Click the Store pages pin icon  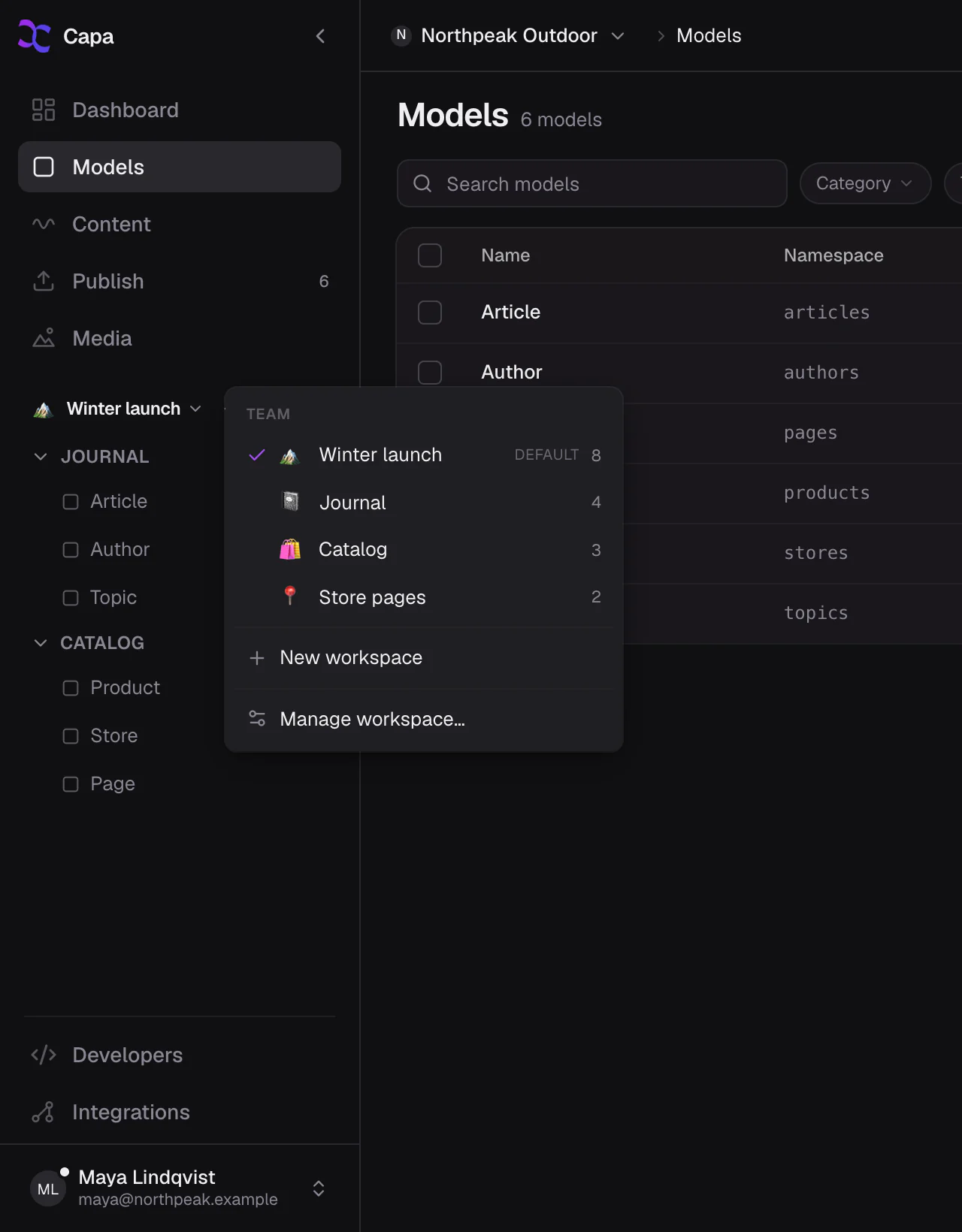pyautogui.click(x=290, y=596)
